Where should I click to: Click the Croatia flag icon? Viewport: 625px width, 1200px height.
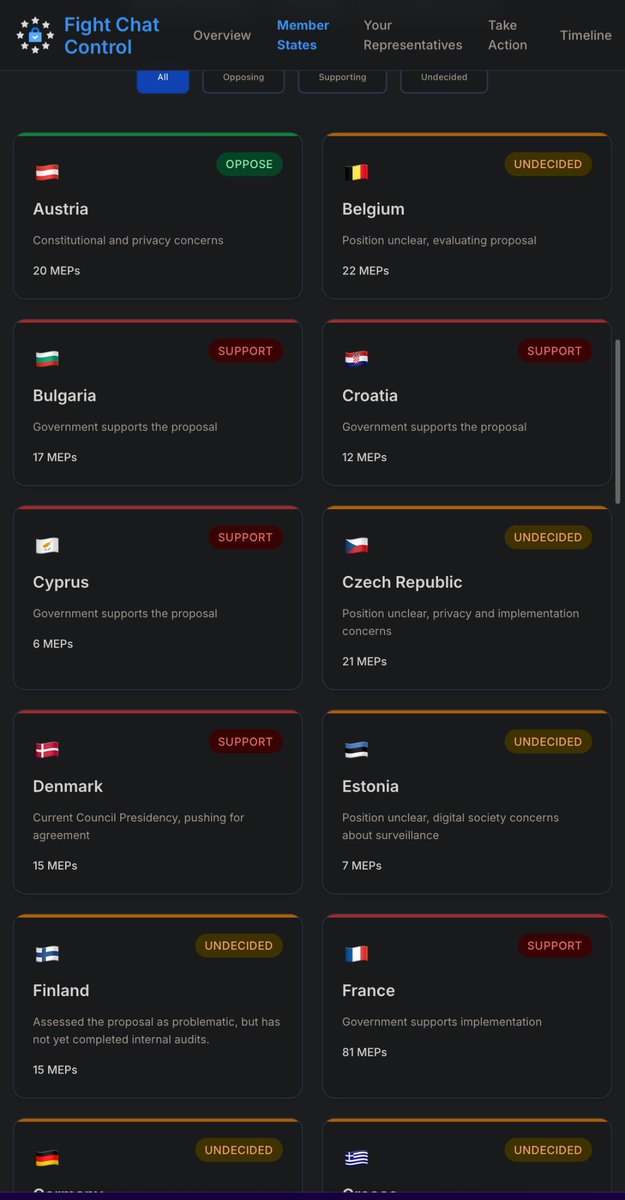tap(356, 358)
